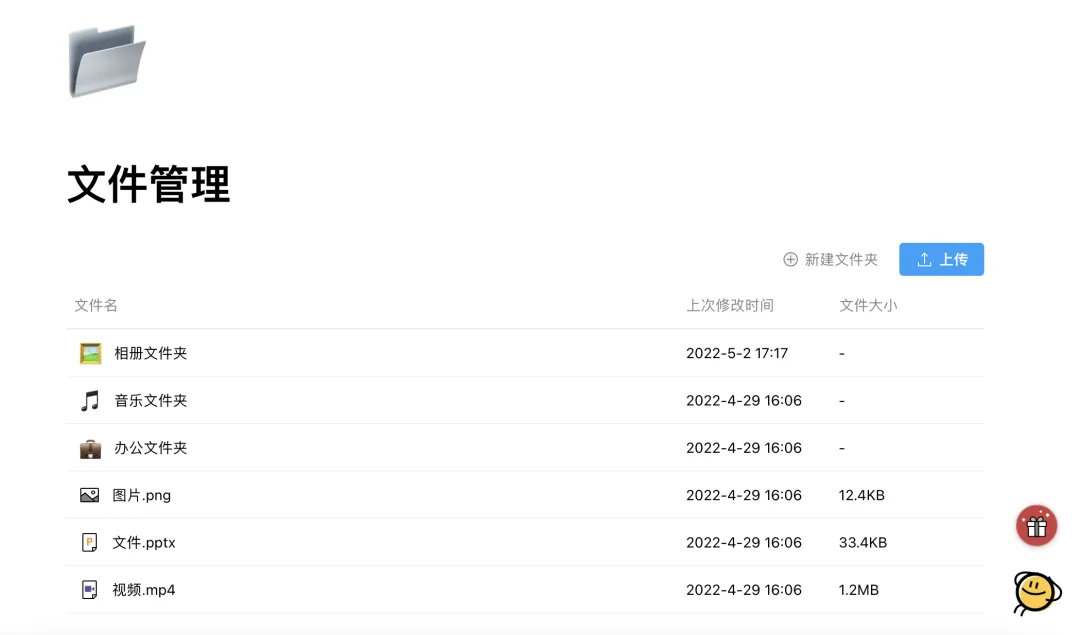Open the 音乐文件夹 folder
The height and width of the screenshot is (635, 1080).
pos(151,401)
